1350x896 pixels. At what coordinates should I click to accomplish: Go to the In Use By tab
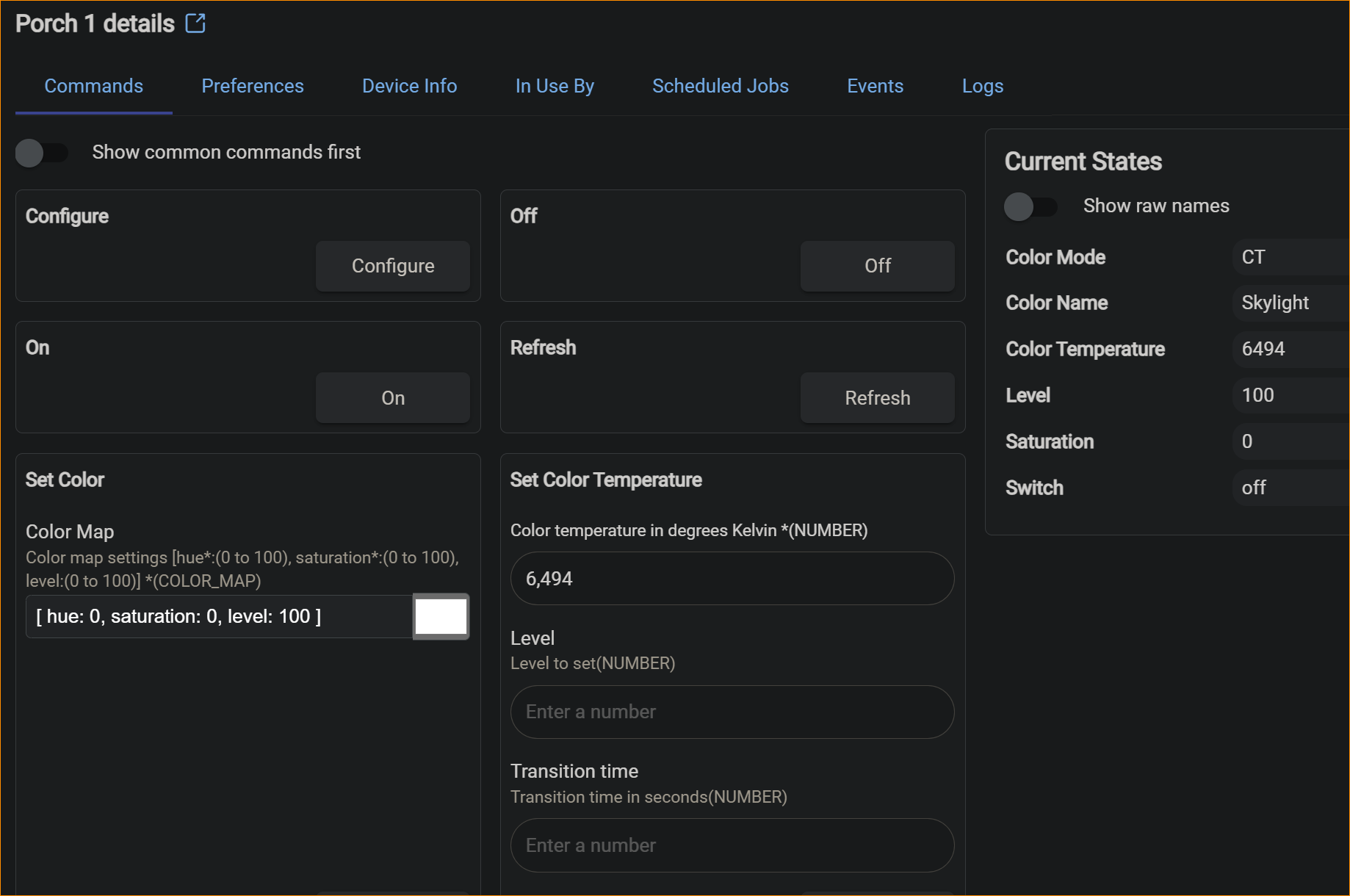[554, 86]
